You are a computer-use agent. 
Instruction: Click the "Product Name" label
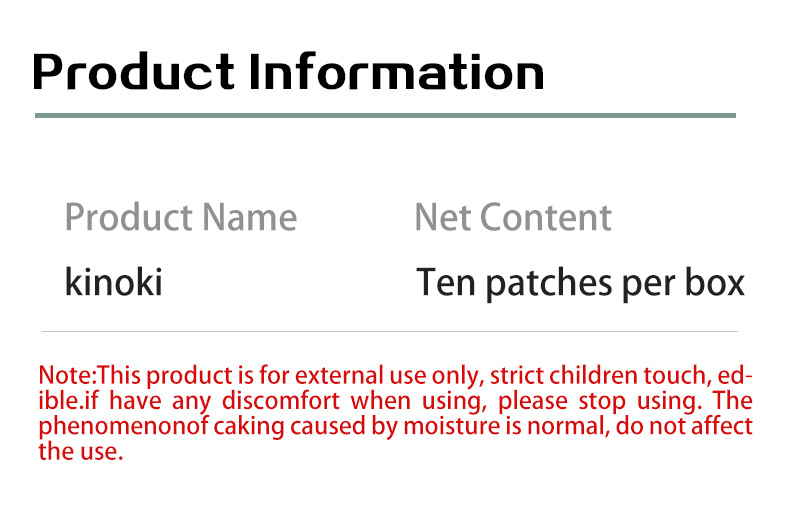pos(180,217)
